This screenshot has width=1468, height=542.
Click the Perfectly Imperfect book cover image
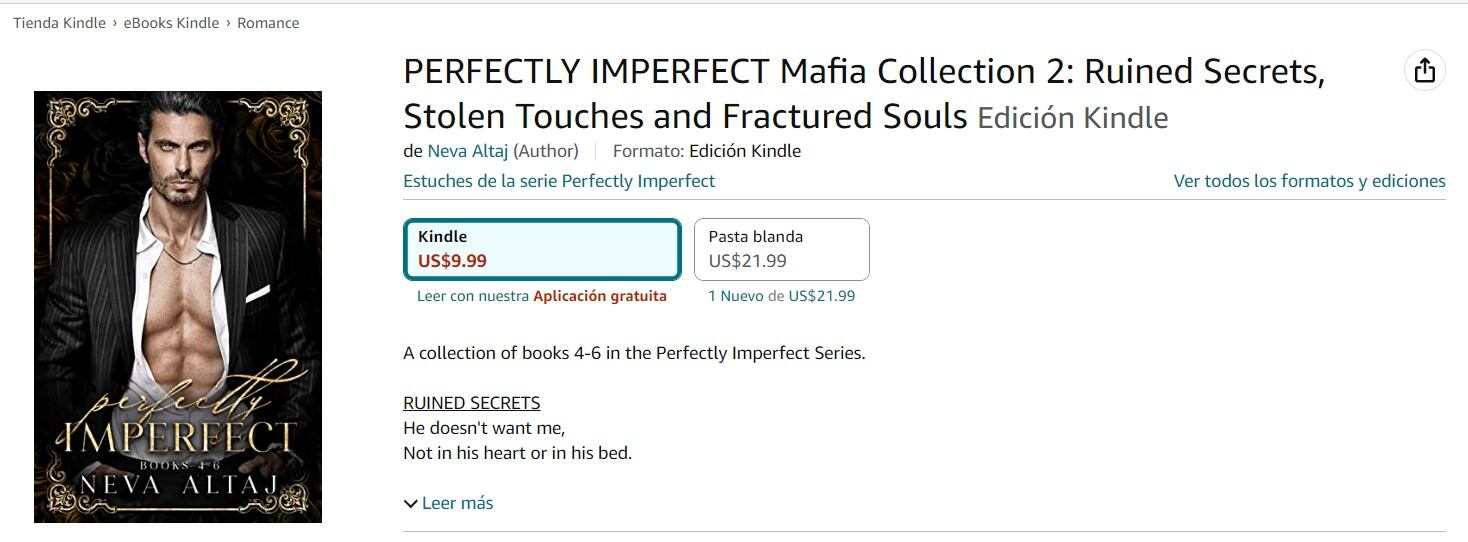point(178,307)
